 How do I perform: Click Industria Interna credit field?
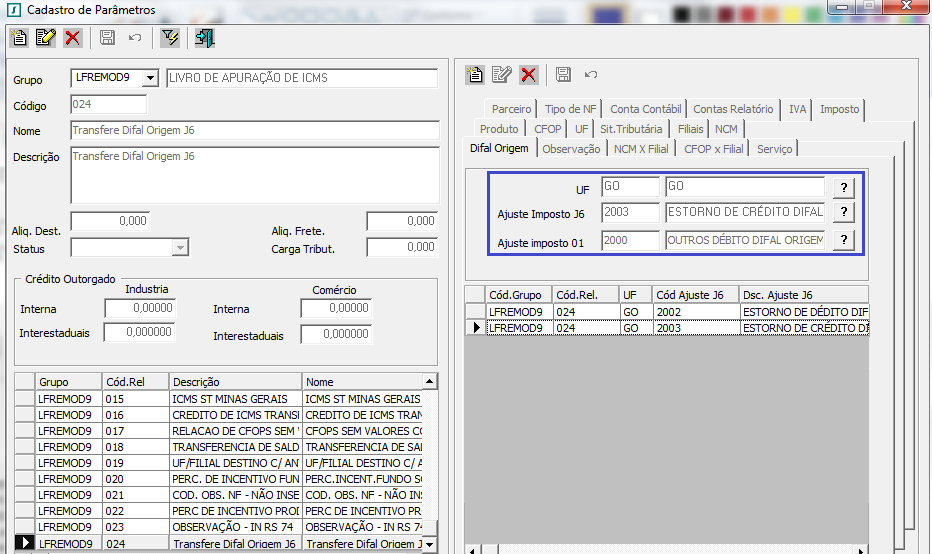pos(140,308)
